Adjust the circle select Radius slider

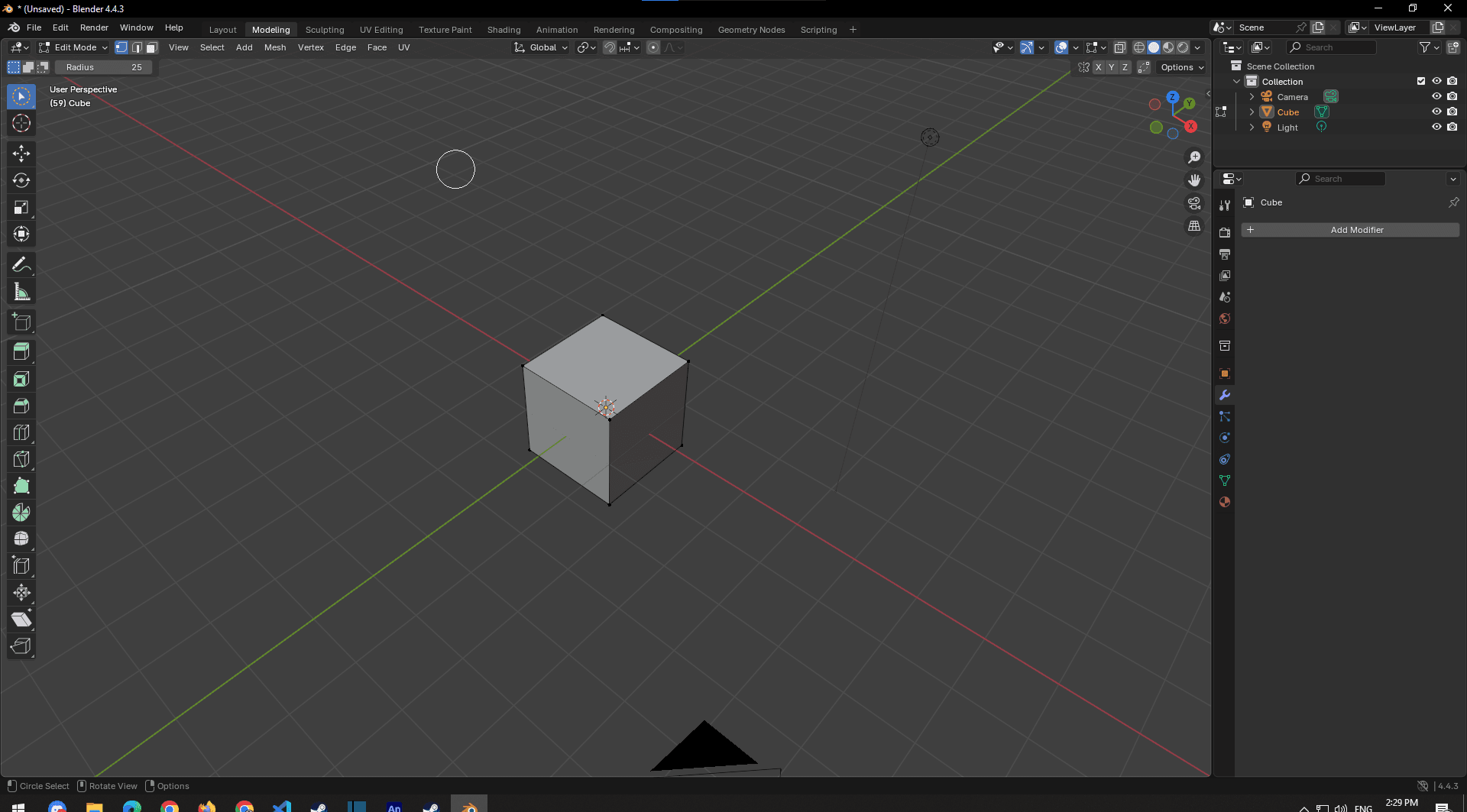pos(104,67)
